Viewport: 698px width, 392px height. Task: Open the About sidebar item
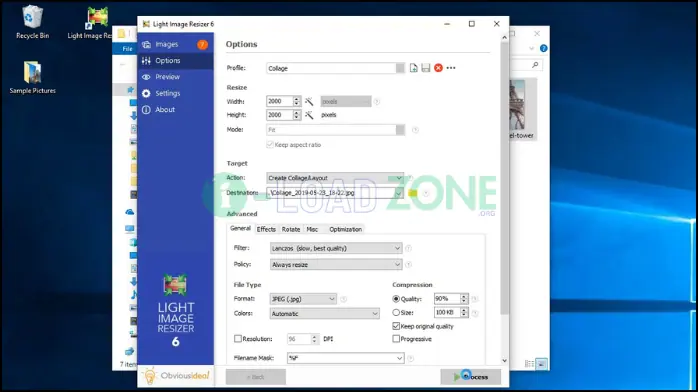pos(175,109)
